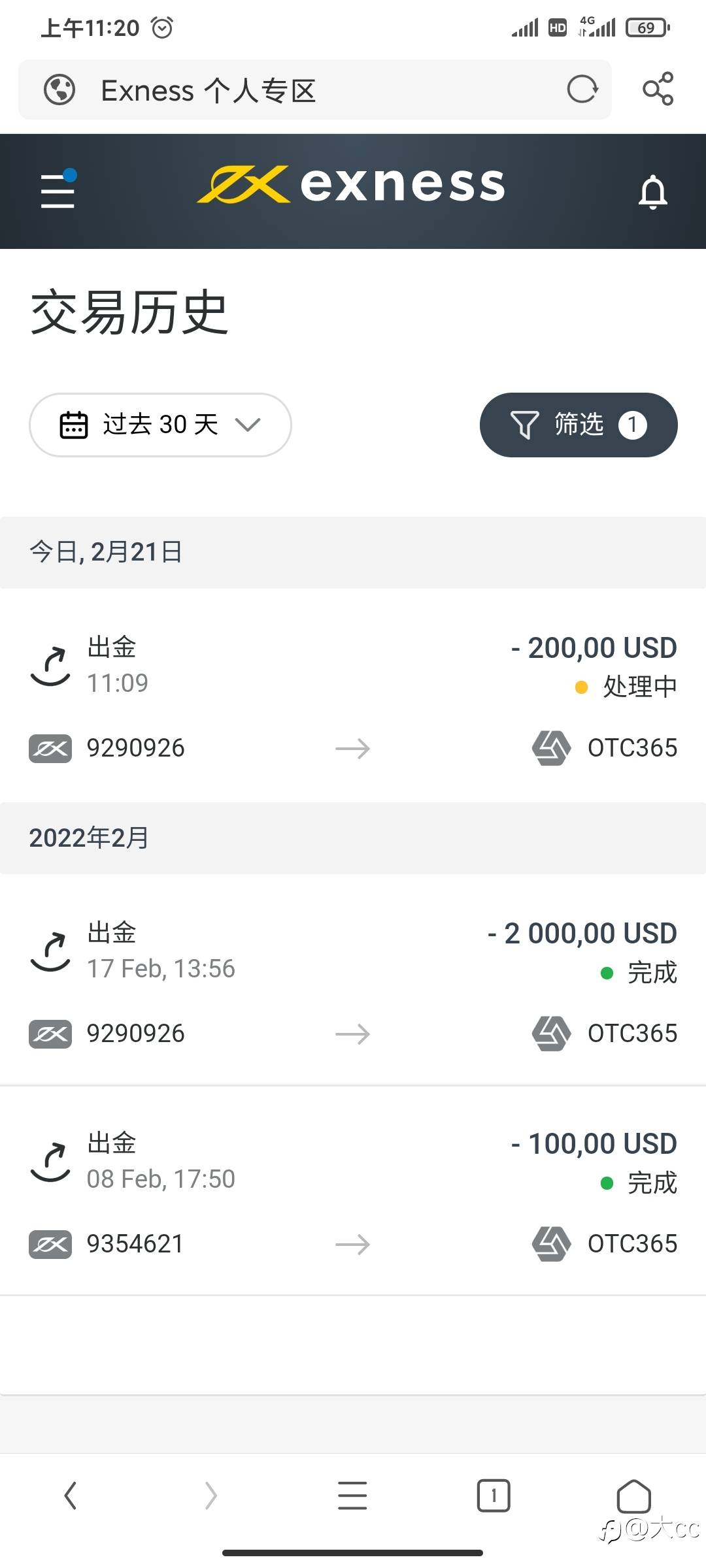Select the 100,00 USD withdrawal on 08 Feb
The image size is (706, 1568).
[x=353, y=1190]
